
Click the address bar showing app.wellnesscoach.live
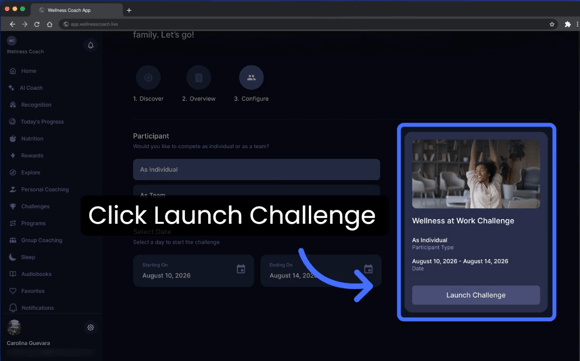(309, 24)
